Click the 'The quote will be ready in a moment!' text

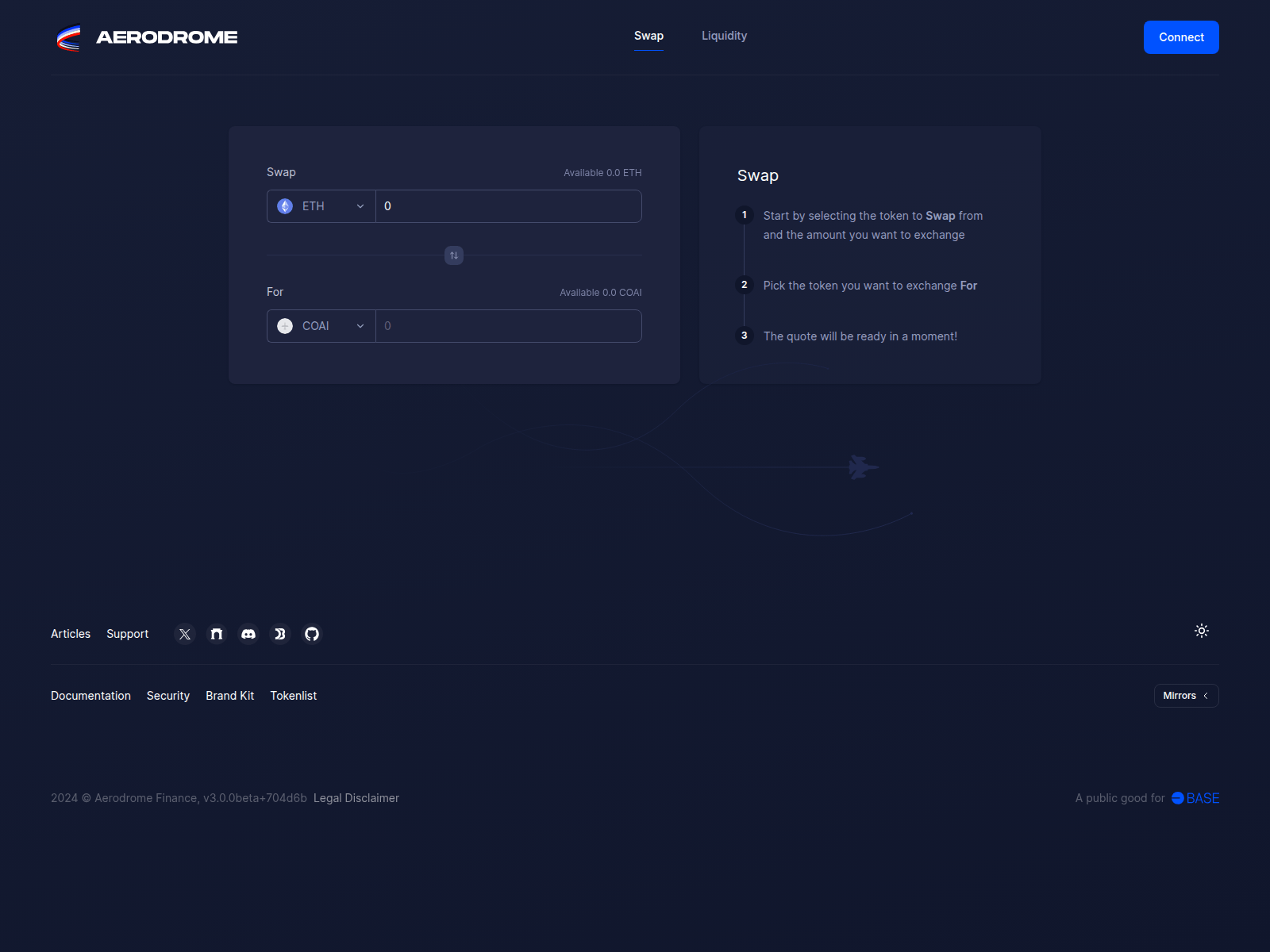tap(860, 336)
